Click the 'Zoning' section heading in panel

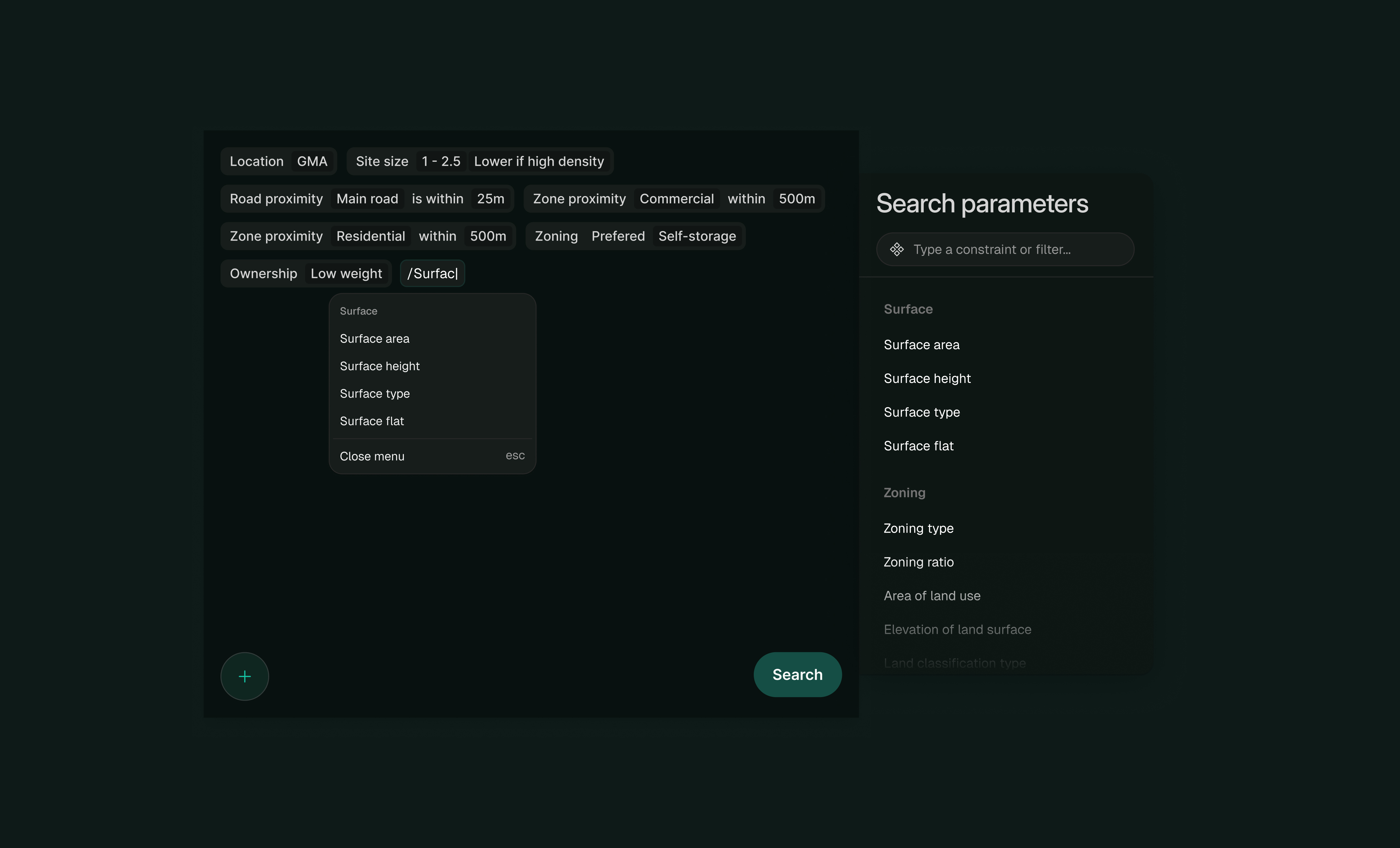point(904,493)
